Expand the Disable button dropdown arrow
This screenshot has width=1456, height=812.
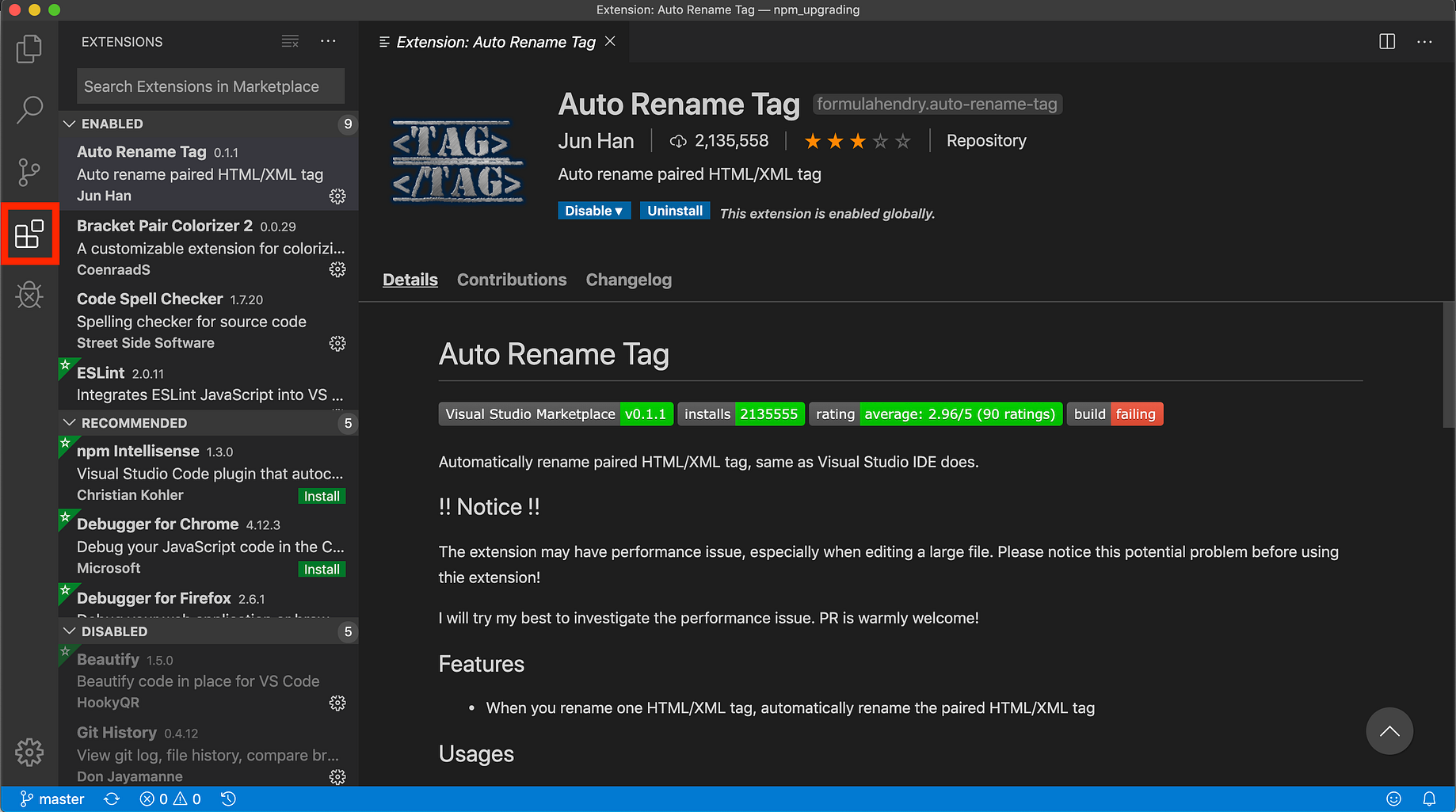(617, 211)
